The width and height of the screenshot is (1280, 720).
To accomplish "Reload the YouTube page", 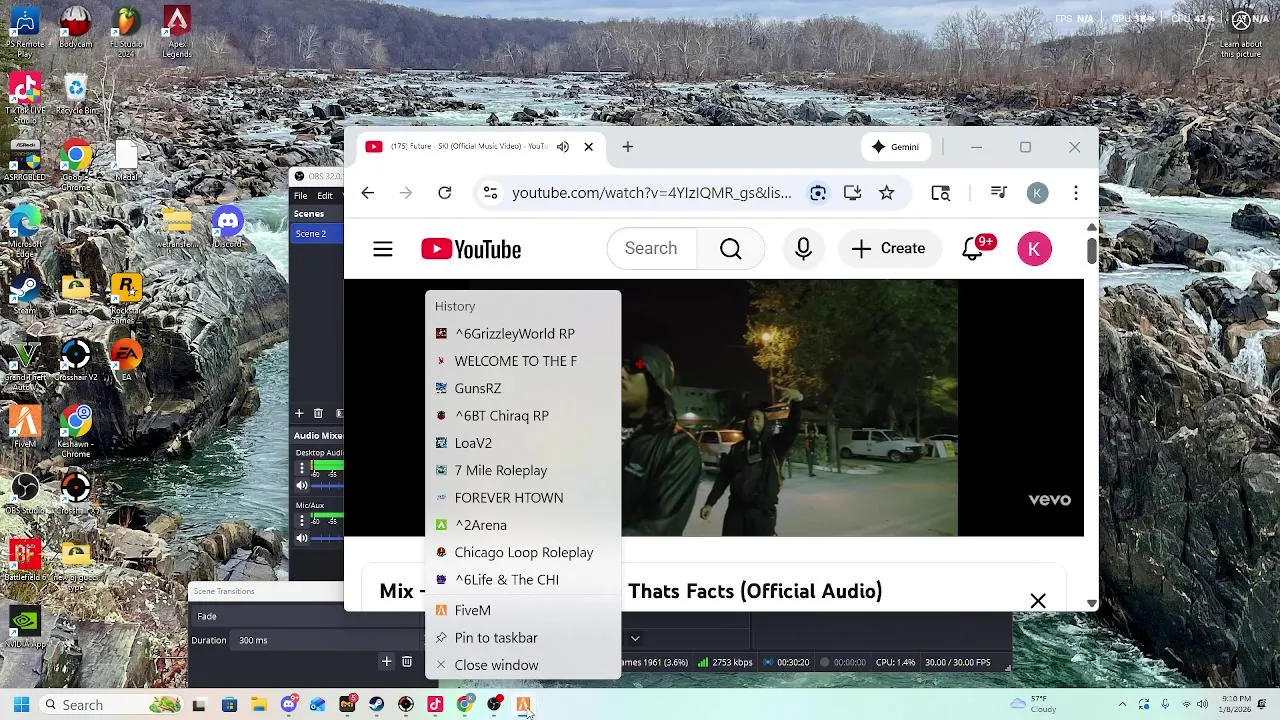I will click(445, 193).
